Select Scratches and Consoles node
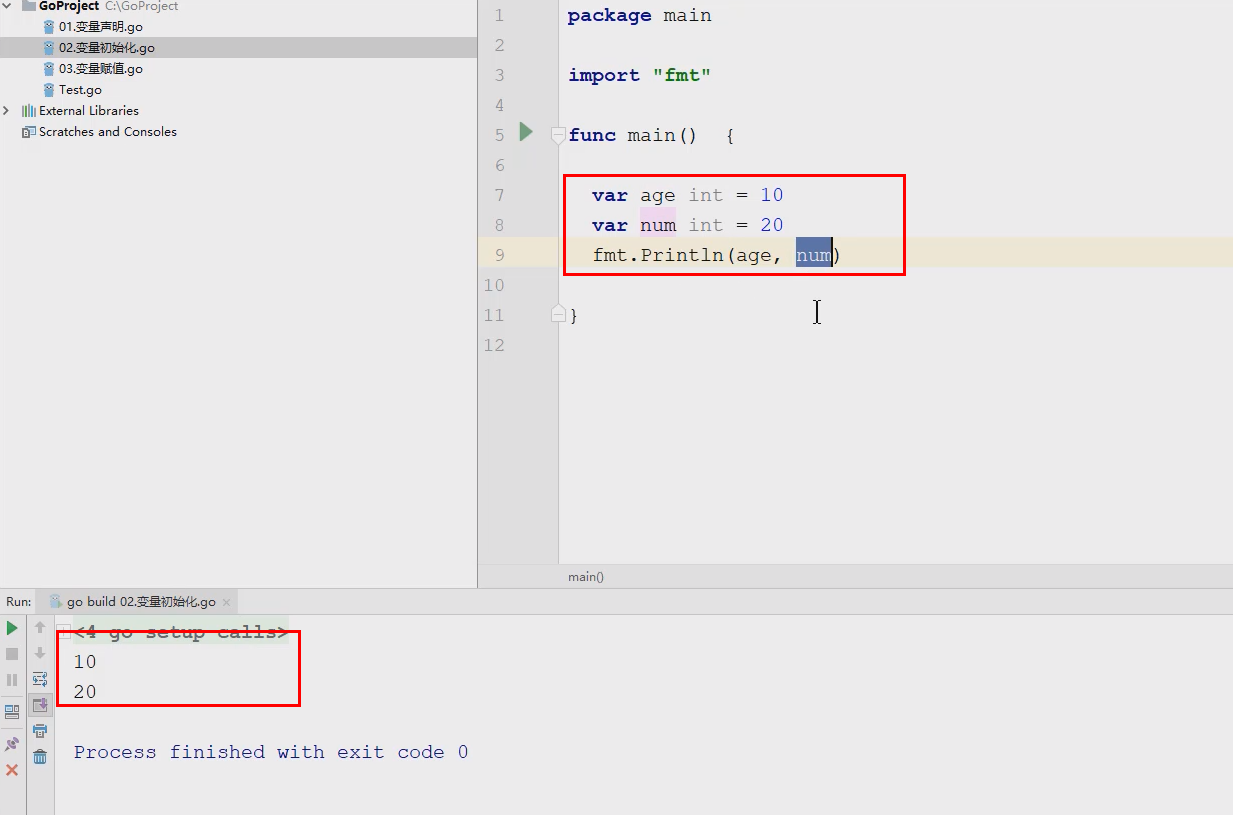 point(107,132)
